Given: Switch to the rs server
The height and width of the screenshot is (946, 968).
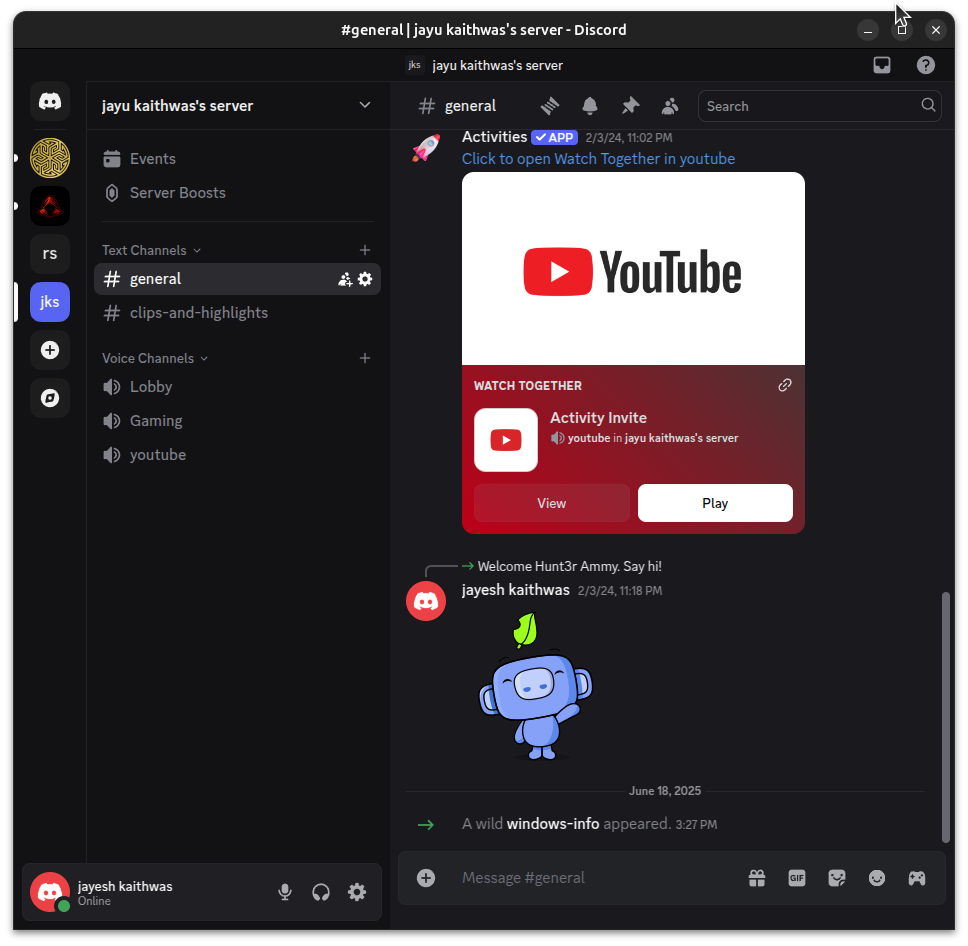Looking at the screenshot, I should point(50,254).
